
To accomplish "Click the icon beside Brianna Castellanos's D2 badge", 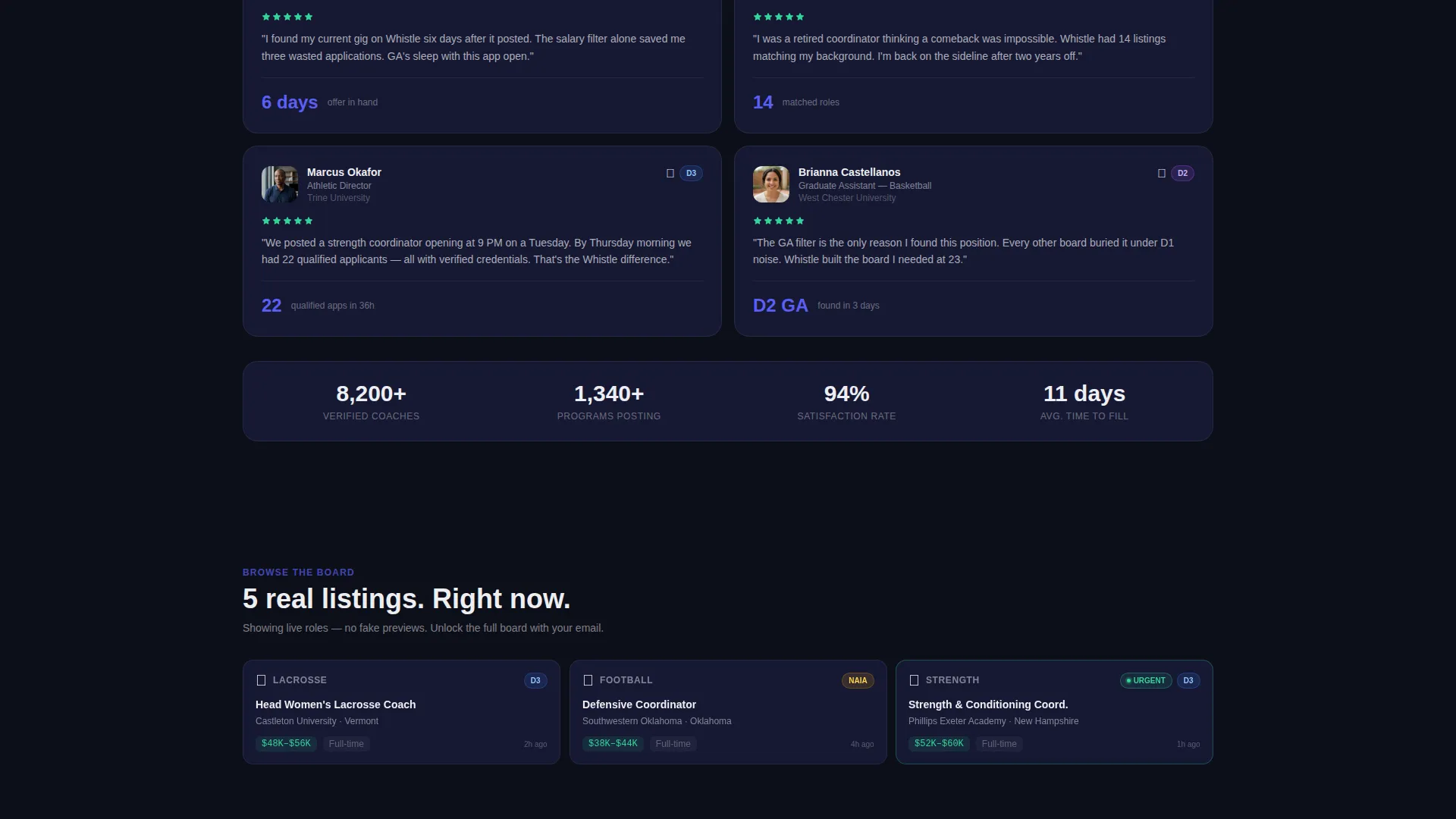I will (1162, 174).
